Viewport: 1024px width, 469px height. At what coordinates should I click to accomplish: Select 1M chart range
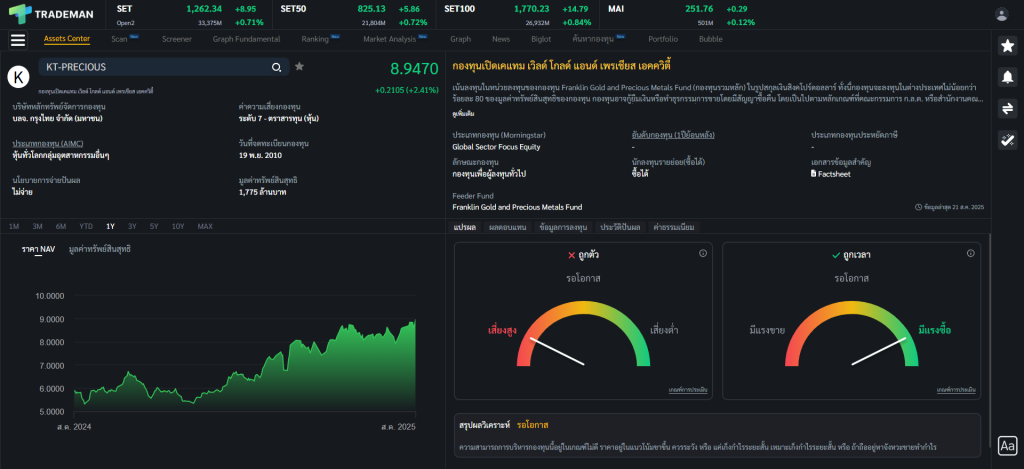tap(14, 226)
